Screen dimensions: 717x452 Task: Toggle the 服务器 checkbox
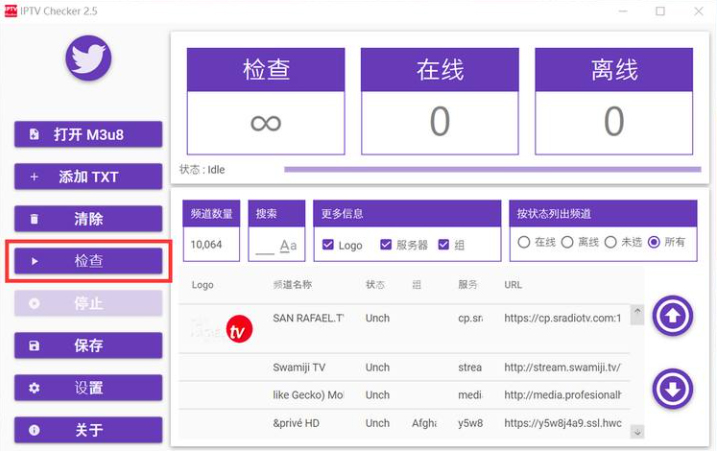pyautogui.click(x=386, y=245)
